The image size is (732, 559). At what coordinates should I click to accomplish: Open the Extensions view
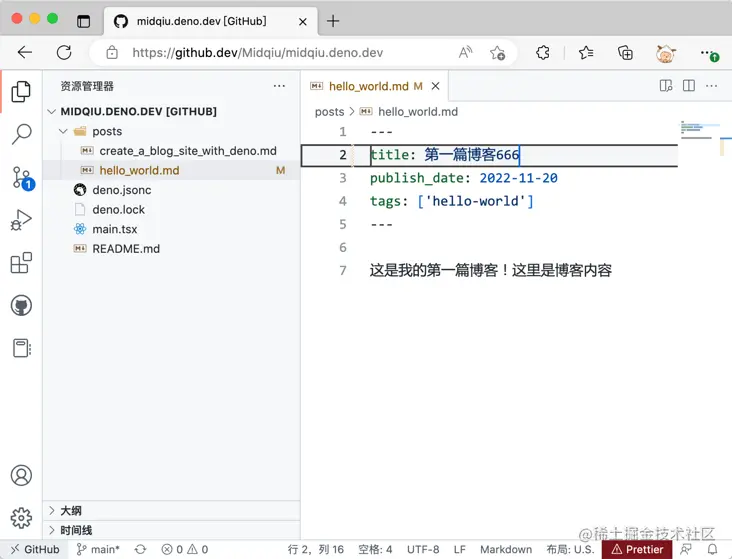click(21, 263)
